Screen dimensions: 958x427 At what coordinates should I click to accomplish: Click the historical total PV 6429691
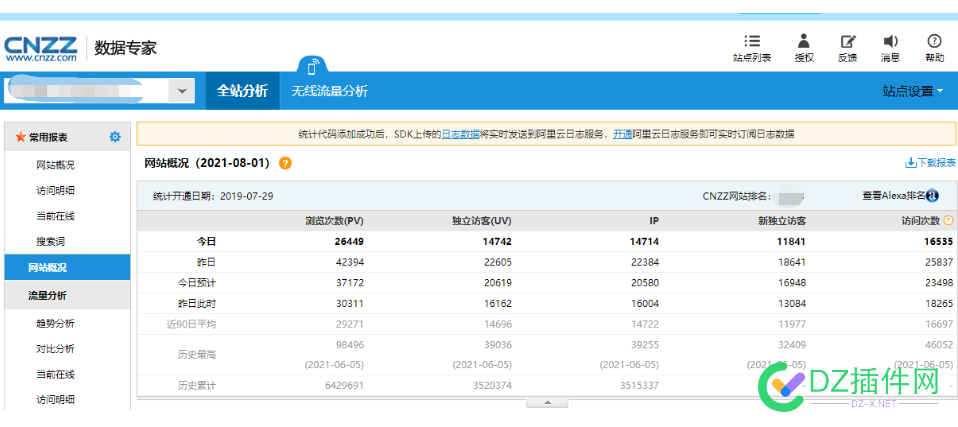click(x=345, y=385)
